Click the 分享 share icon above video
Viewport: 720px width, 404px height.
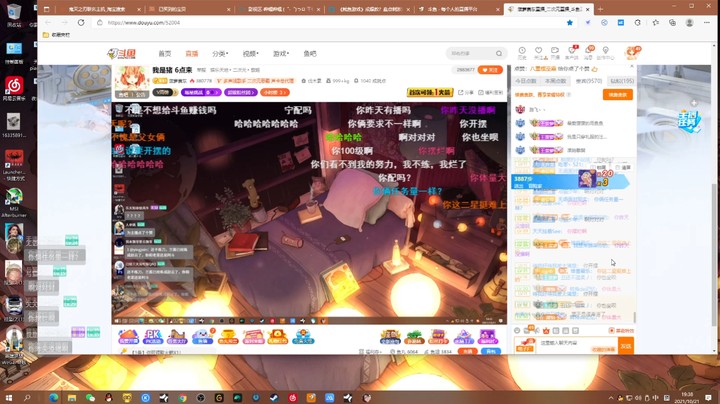point(466,93)
